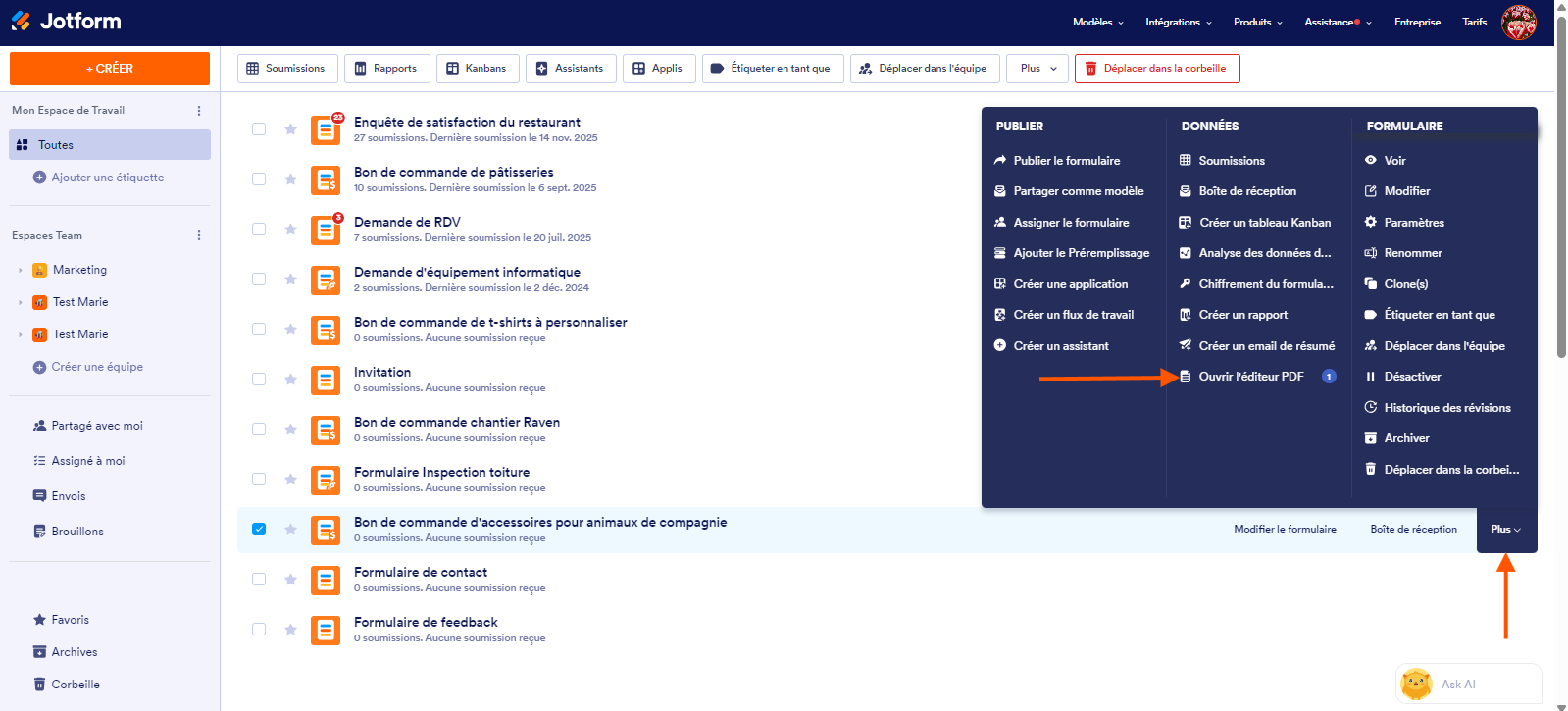Click the Jotform logo
Image resolution: width=1568 pixels, height=711 pixels.
pyautogui.click(x=66, y=21)
